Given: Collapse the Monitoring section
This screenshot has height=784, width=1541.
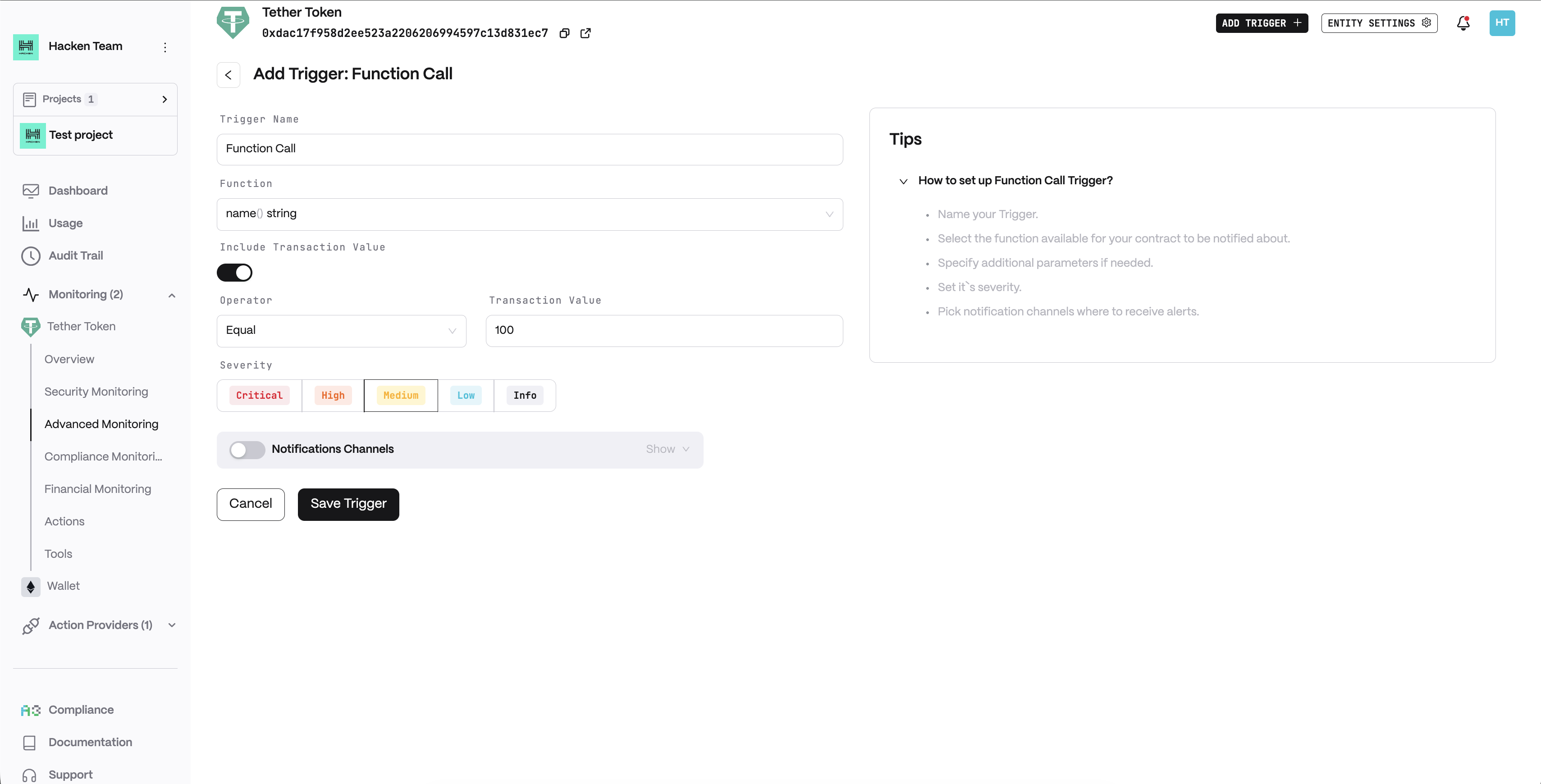Looking at the screenshot, I should tap(172, 295).
